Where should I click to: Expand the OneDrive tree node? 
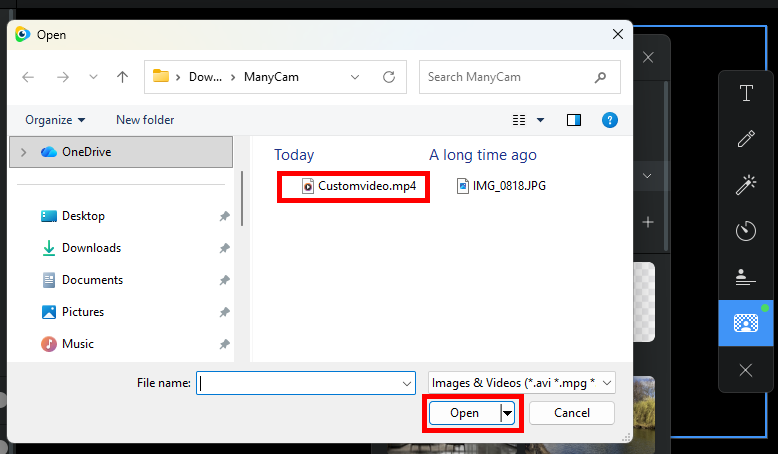pyautogui.click(x=24, y=152)
